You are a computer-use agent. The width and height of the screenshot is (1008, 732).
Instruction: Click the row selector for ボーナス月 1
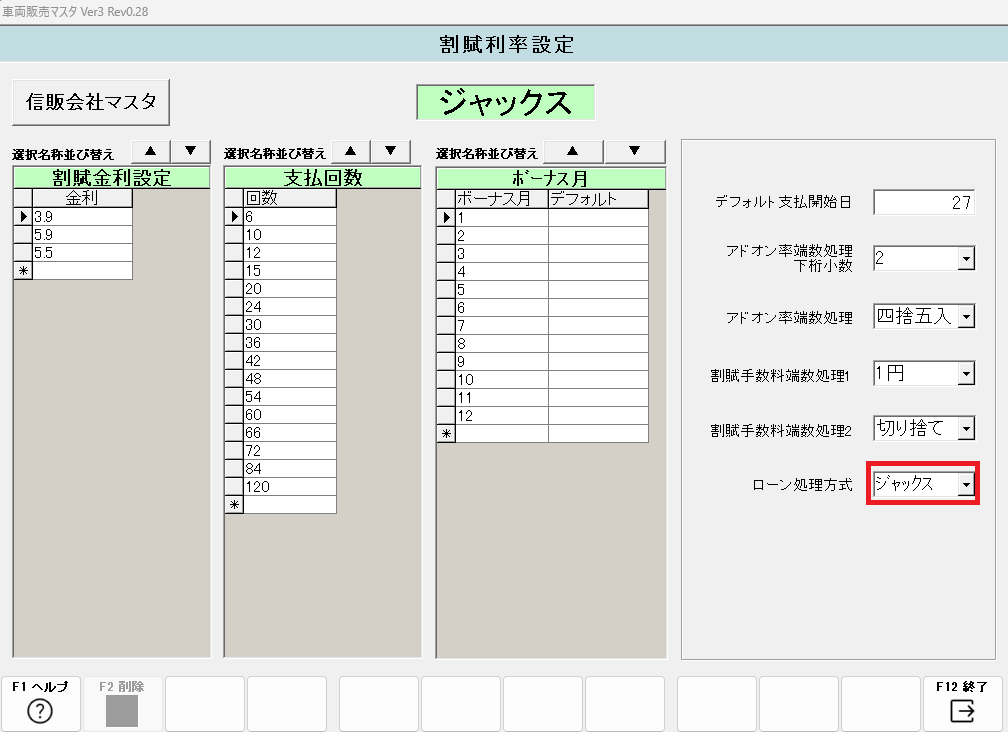[446, 218]
